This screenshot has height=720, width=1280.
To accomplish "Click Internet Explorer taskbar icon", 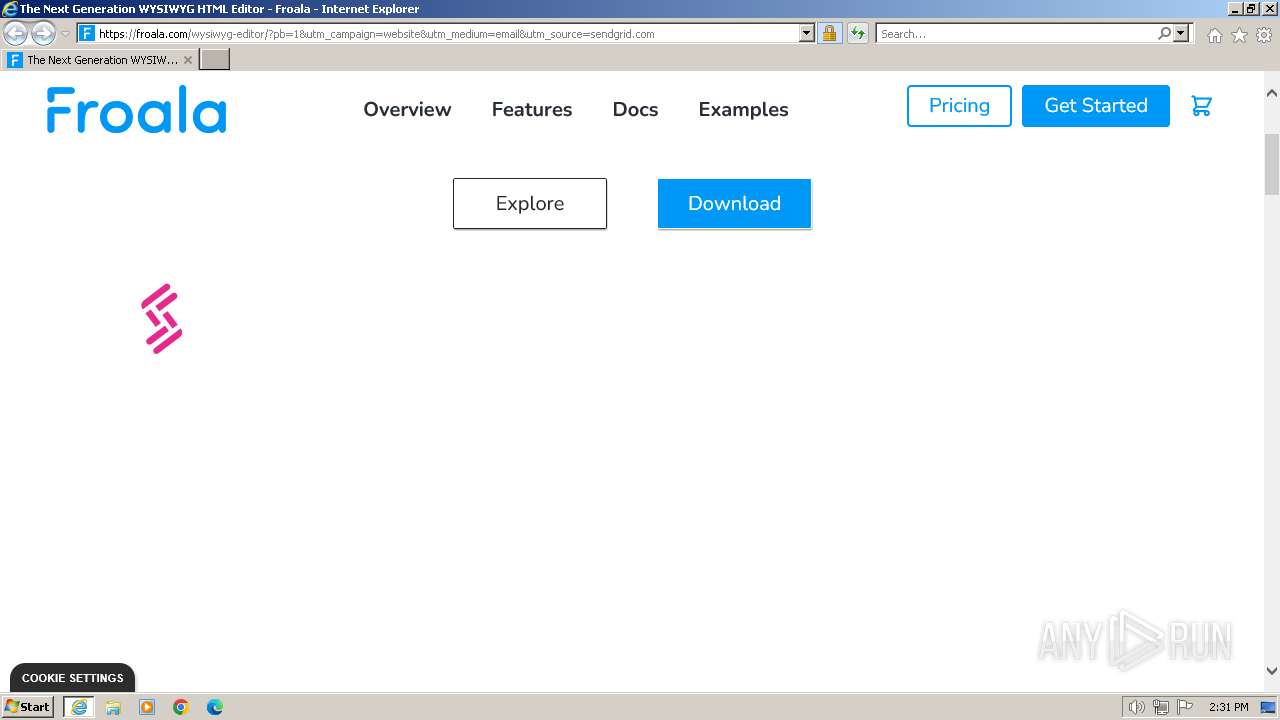I will tap(79, 707).
